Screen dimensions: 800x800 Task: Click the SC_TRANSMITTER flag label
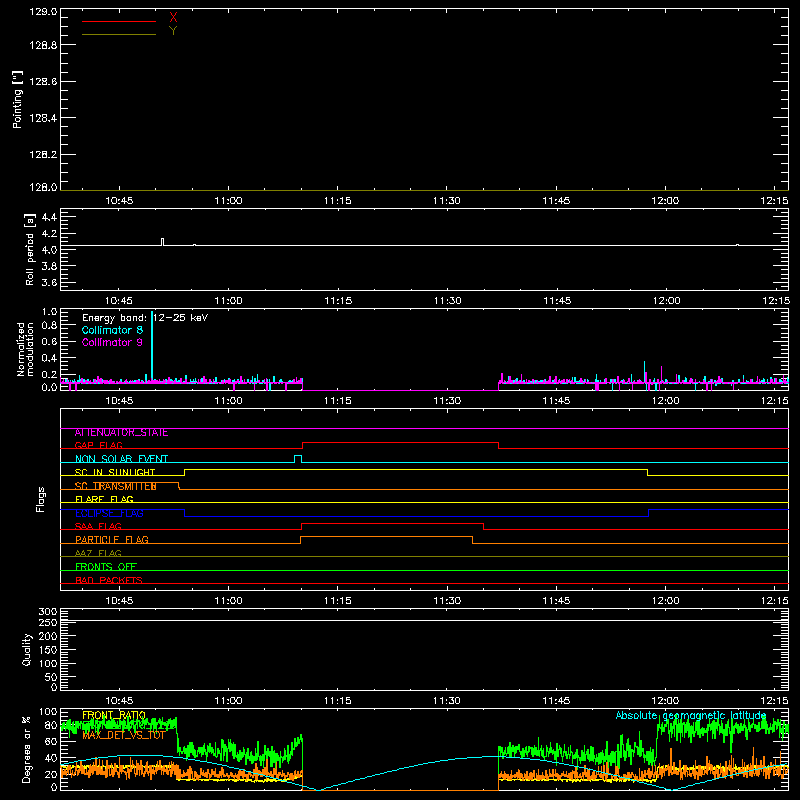click(x=115, y=486)
